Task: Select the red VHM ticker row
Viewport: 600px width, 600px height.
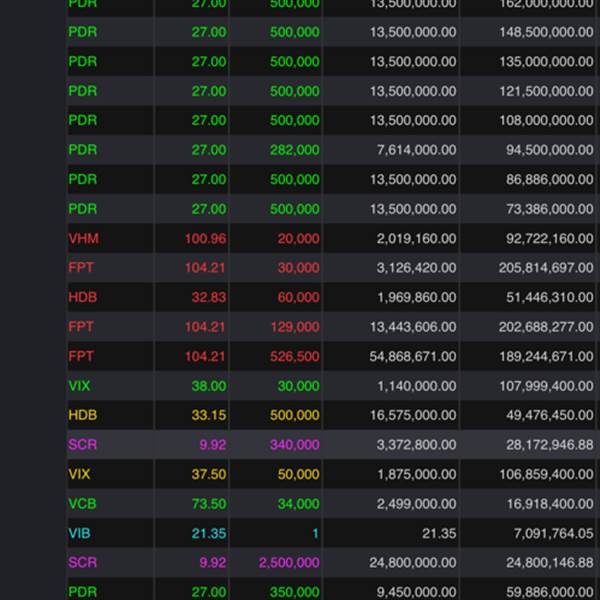Action: click(x=331, y=238)
